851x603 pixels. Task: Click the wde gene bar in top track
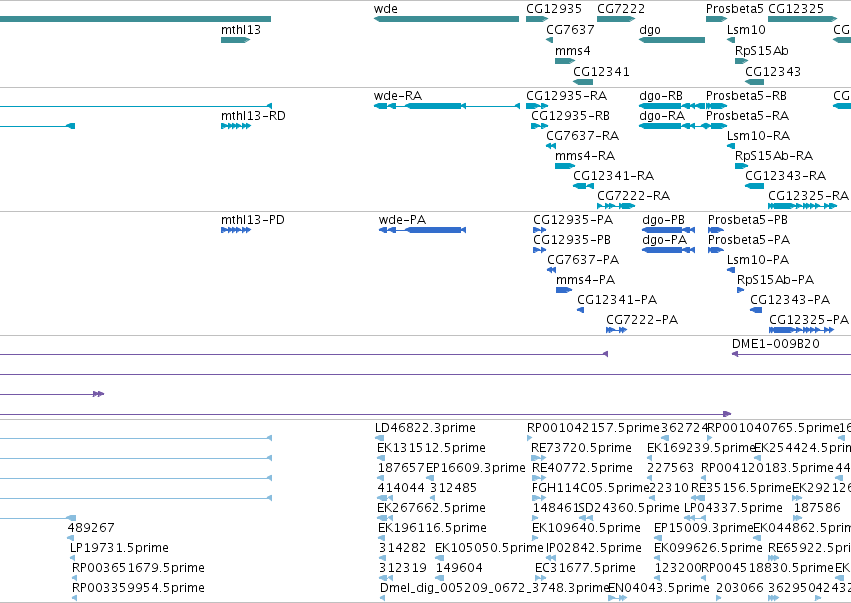446,19
